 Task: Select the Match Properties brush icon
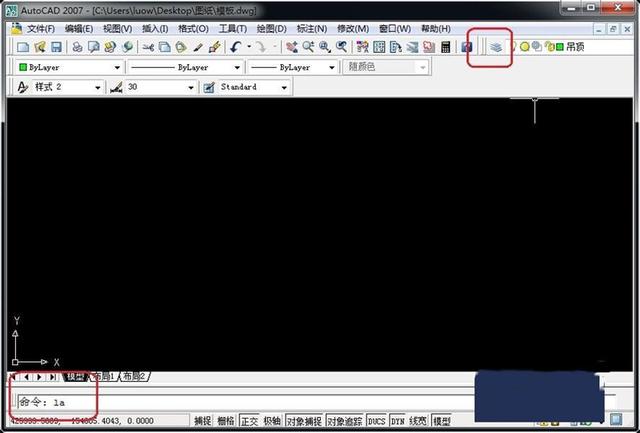coord(198,47)
